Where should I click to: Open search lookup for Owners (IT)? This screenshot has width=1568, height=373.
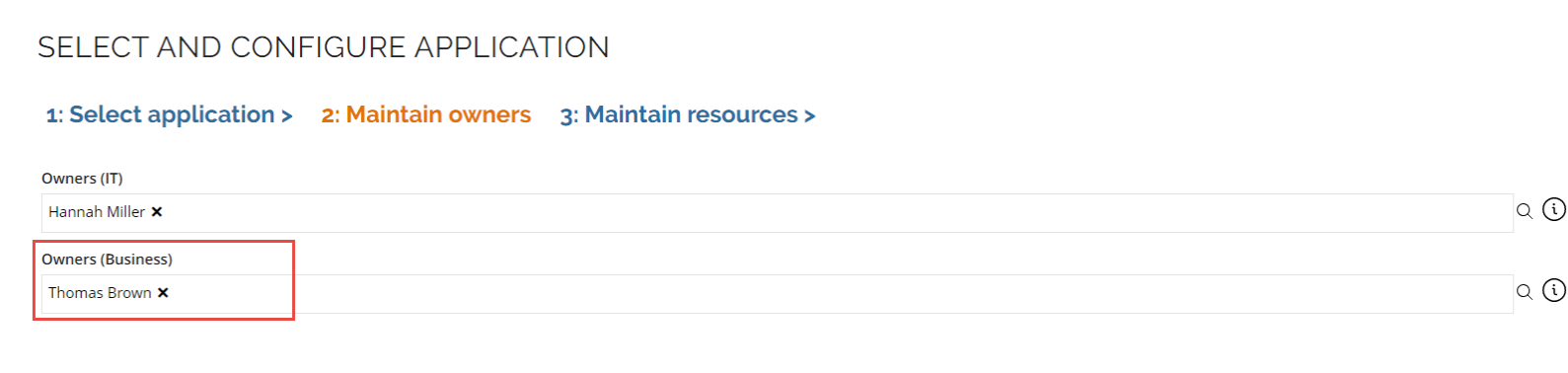pos(1525,211)
